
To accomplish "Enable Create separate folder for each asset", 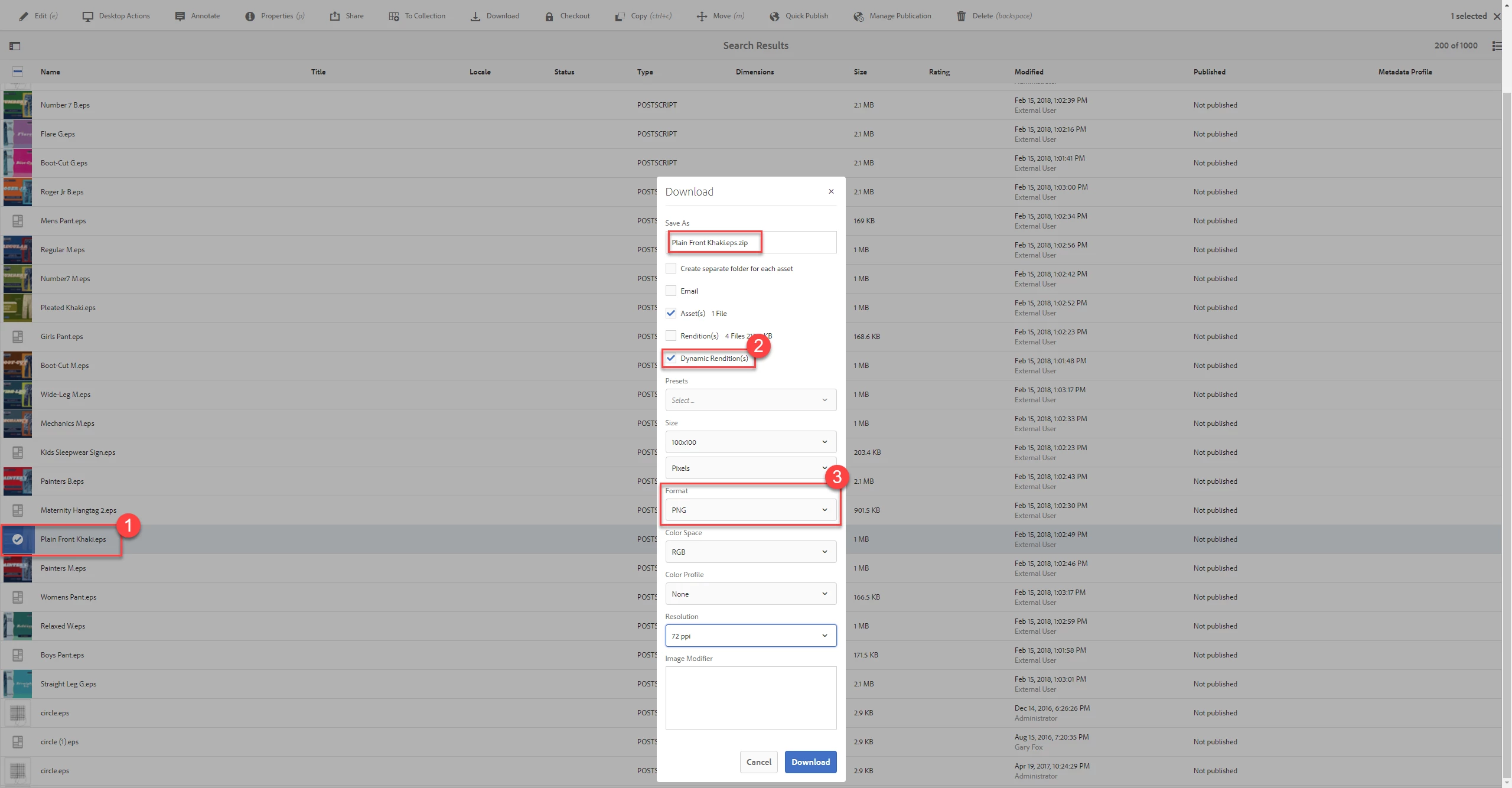I will coord(671,268).
